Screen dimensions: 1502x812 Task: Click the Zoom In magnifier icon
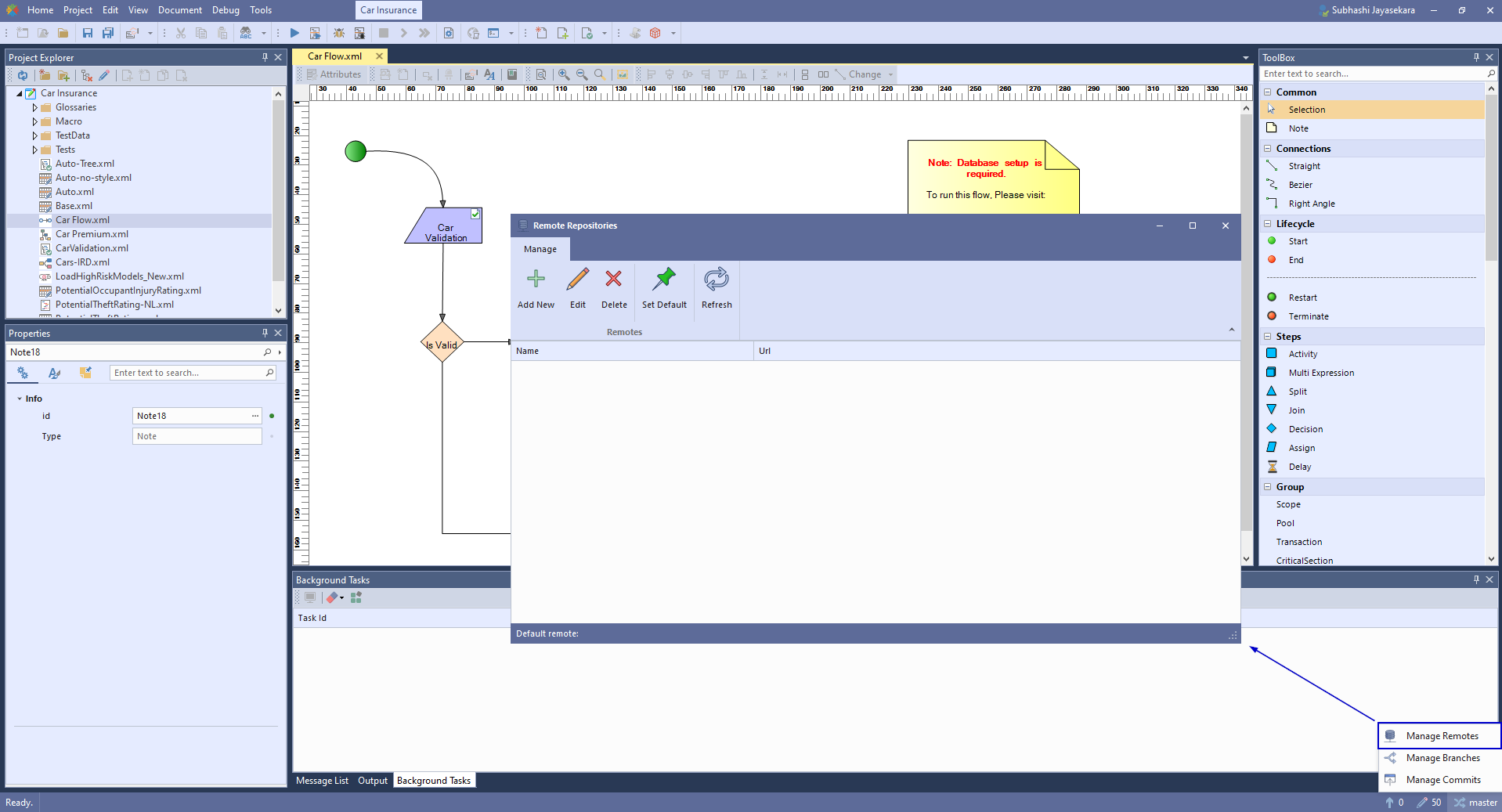(x=564, y=74)
